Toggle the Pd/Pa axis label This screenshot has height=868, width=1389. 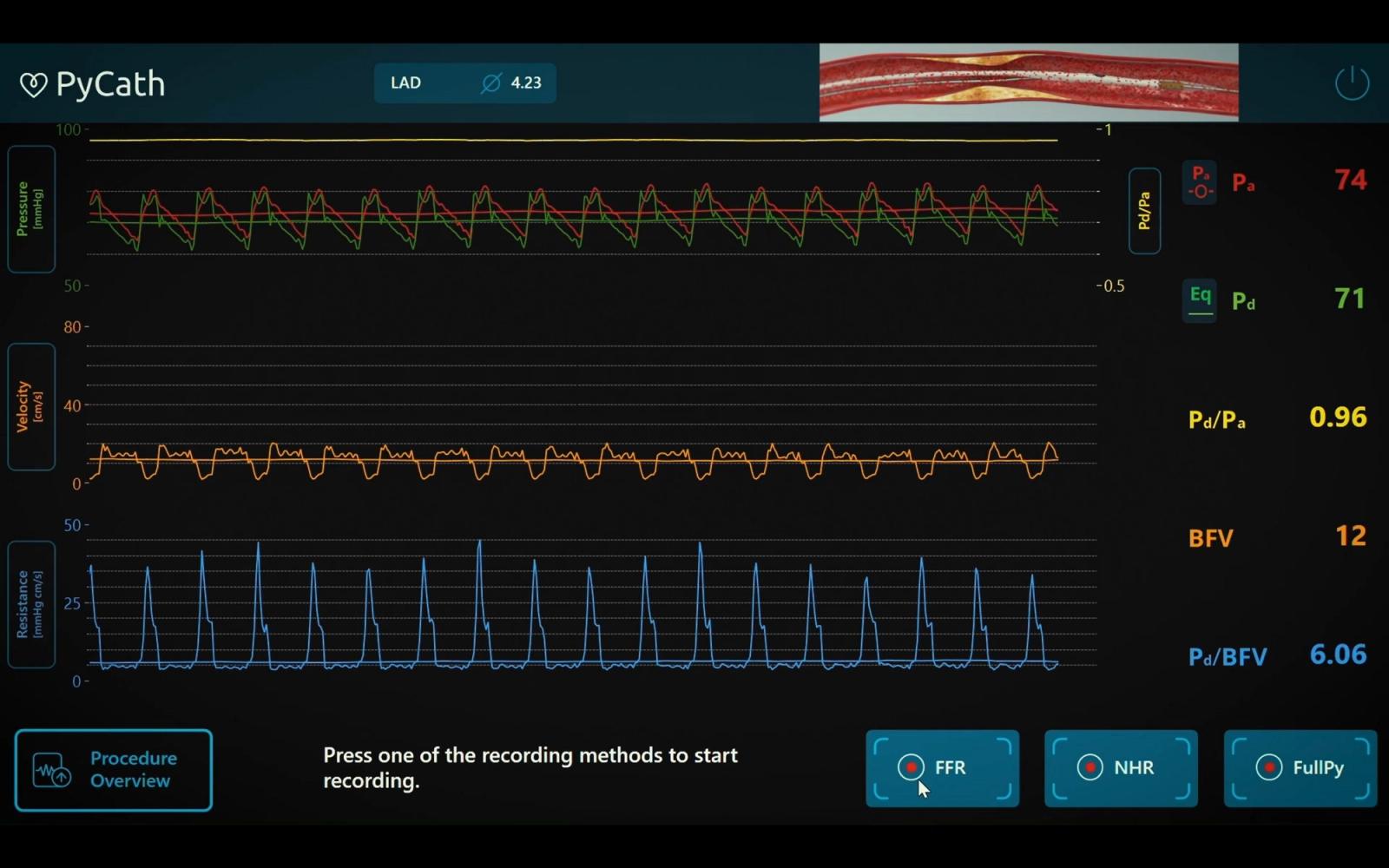pyautogui.click(x=1145, y=211)
